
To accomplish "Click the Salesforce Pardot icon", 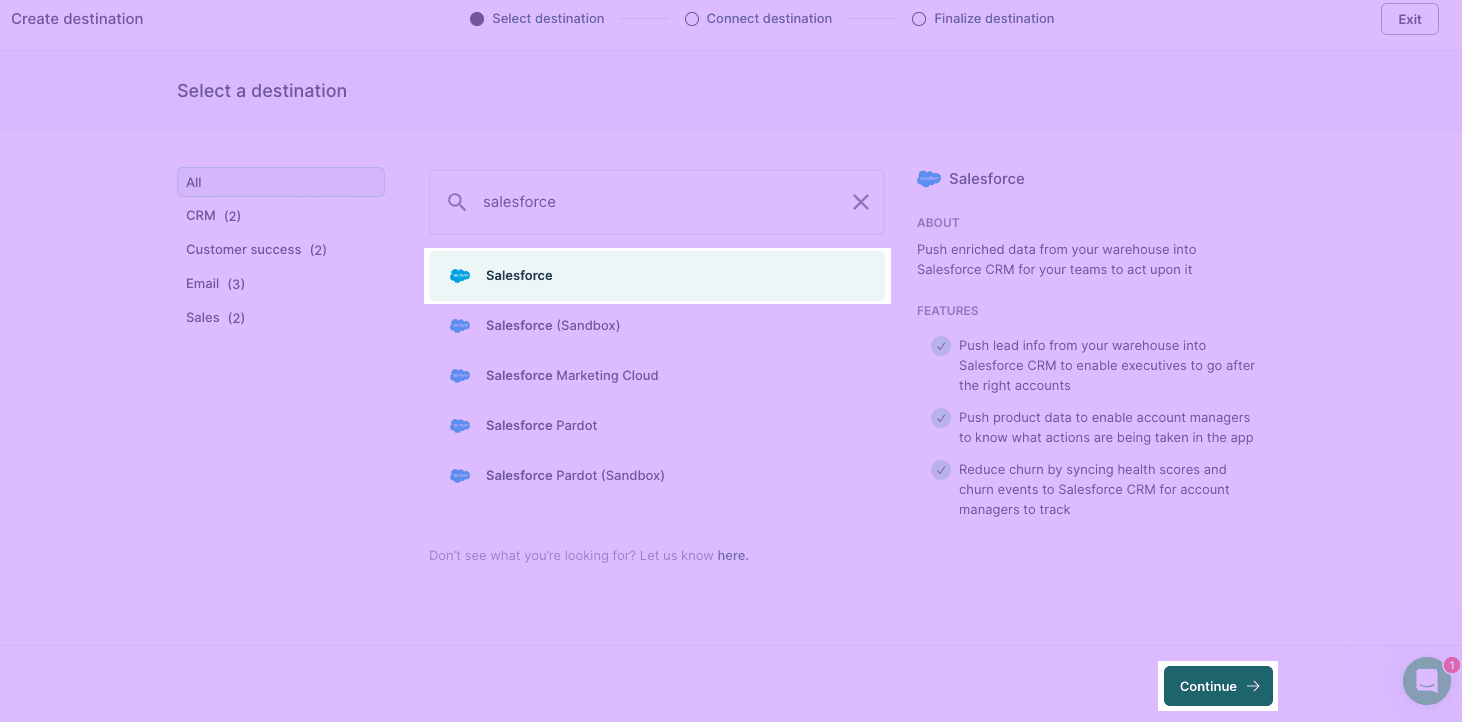I will tap(460, 425).
